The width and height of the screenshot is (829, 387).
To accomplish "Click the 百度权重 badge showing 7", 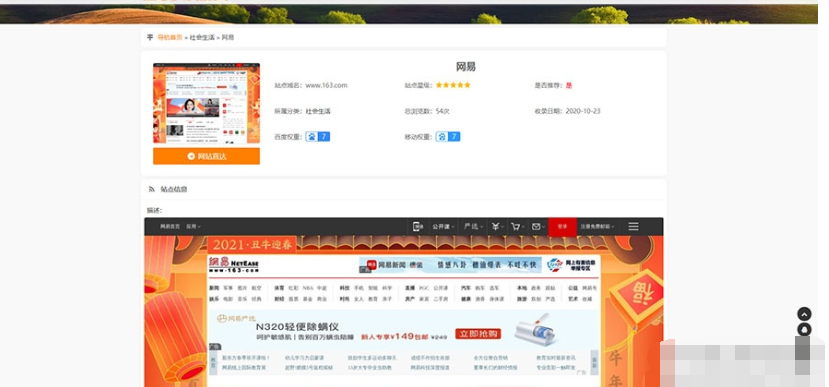I will (318, 136).
